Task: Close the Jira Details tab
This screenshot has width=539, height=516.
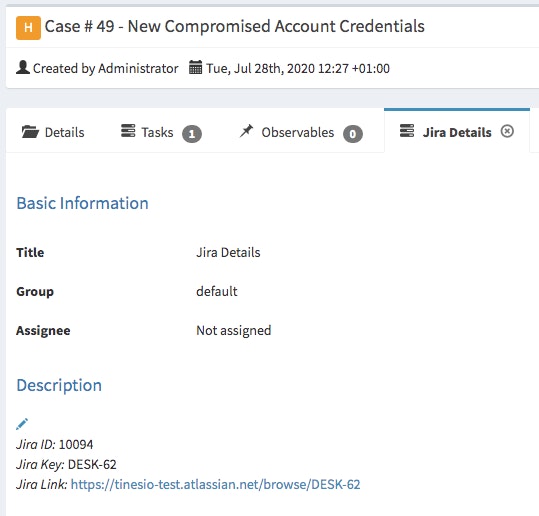Action: (507, 131)
